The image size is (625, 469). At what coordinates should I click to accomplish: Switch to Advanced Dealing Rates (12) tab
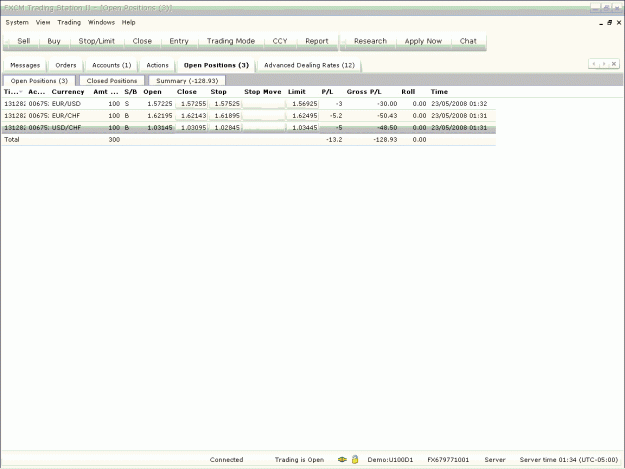(309, 65)
